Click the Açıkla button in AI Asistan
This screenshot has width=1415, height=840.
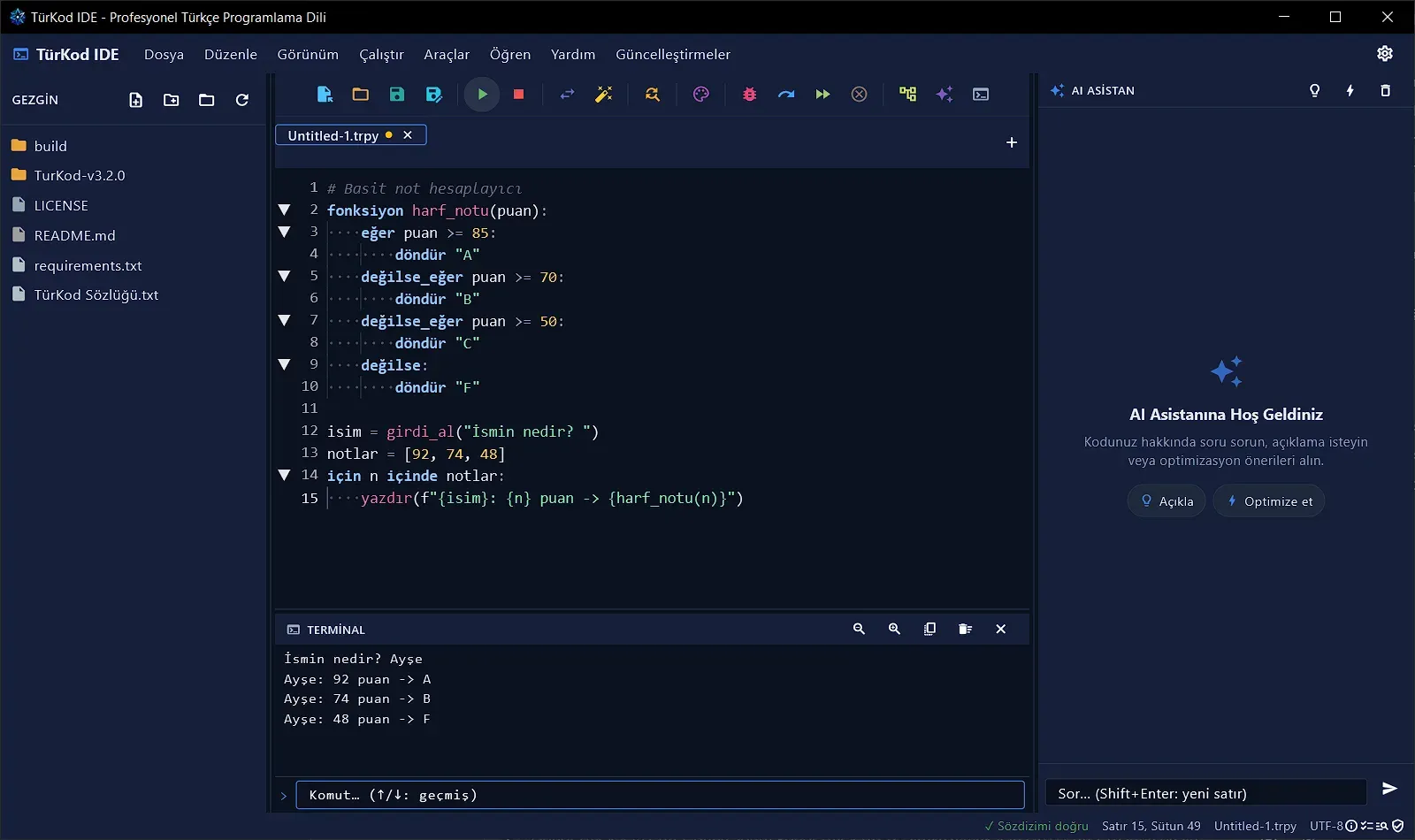pyautogui.click(x=1166, y=501)
